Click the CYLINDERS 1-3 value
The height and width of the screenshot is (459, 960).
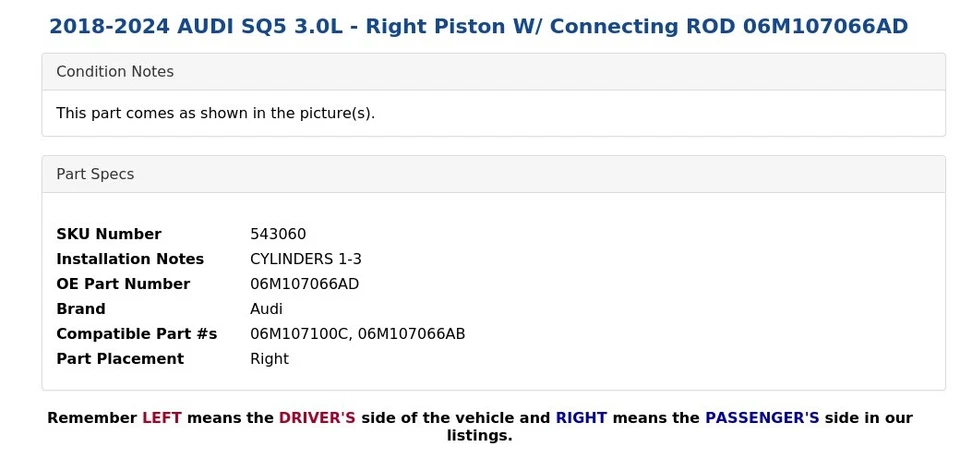pyautogui.click(x=305, y=259)
